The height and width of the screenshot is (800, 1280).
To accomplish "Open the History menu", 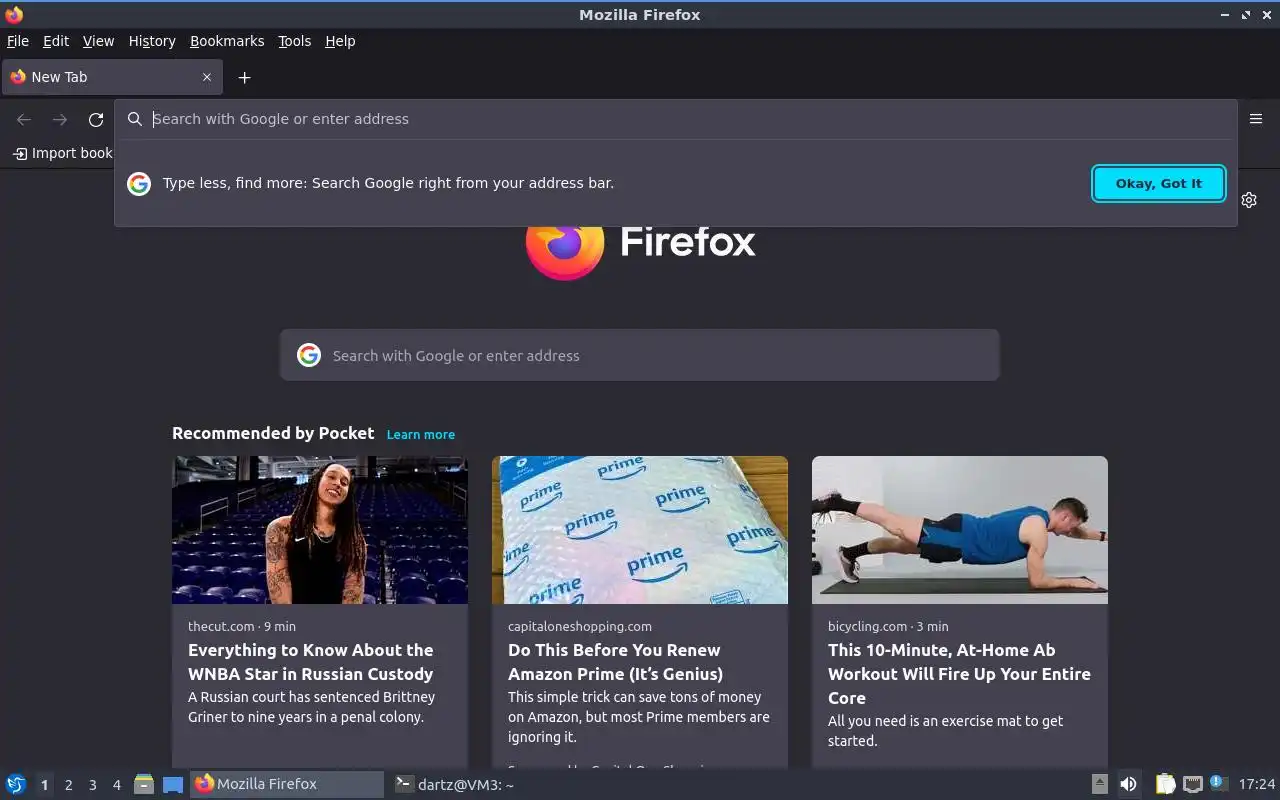I will [152, 41].
